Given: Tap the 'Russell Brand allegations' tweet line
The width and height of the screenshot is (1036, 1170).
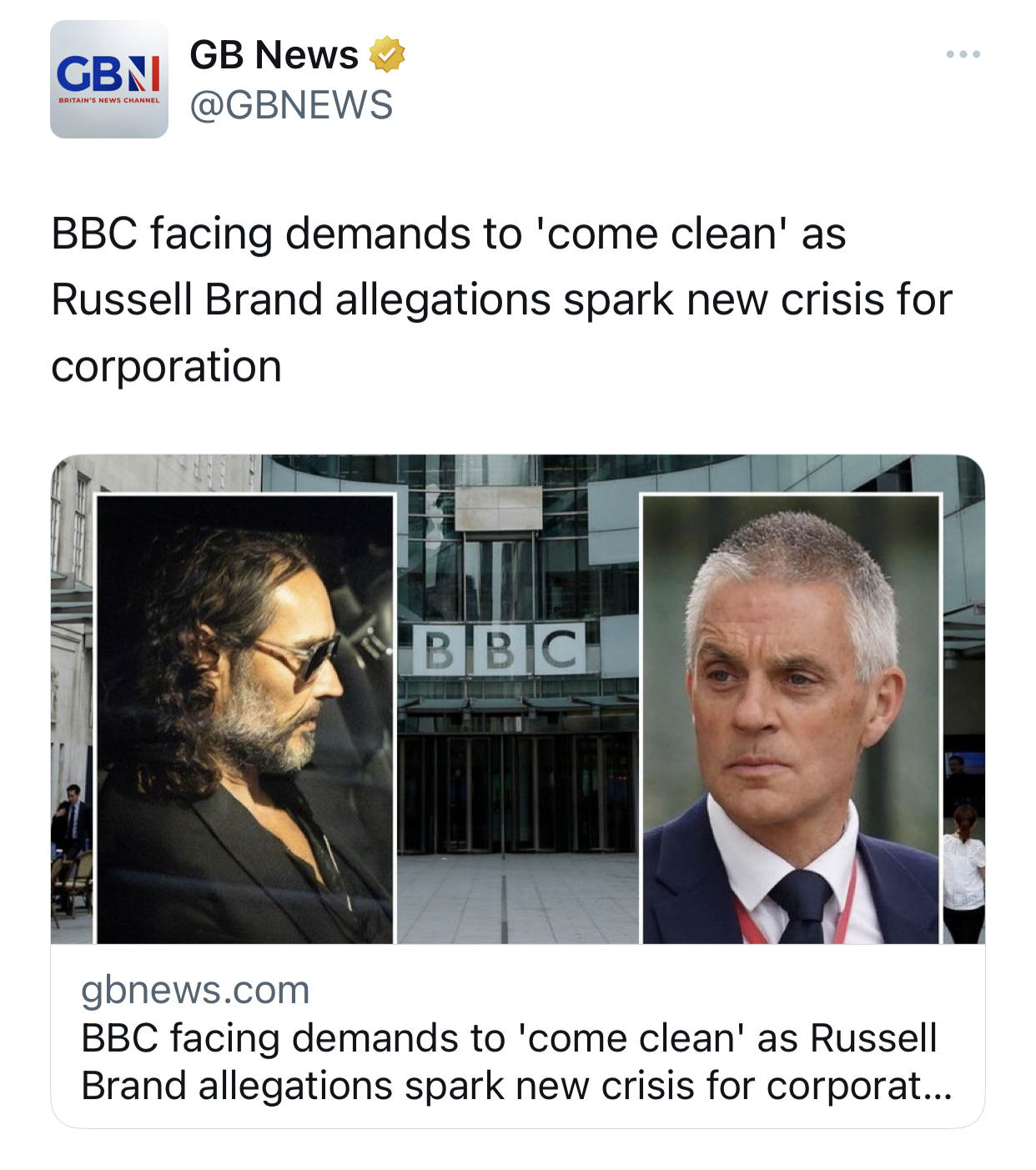Looking at the screenshot, I should coord(500,299).
